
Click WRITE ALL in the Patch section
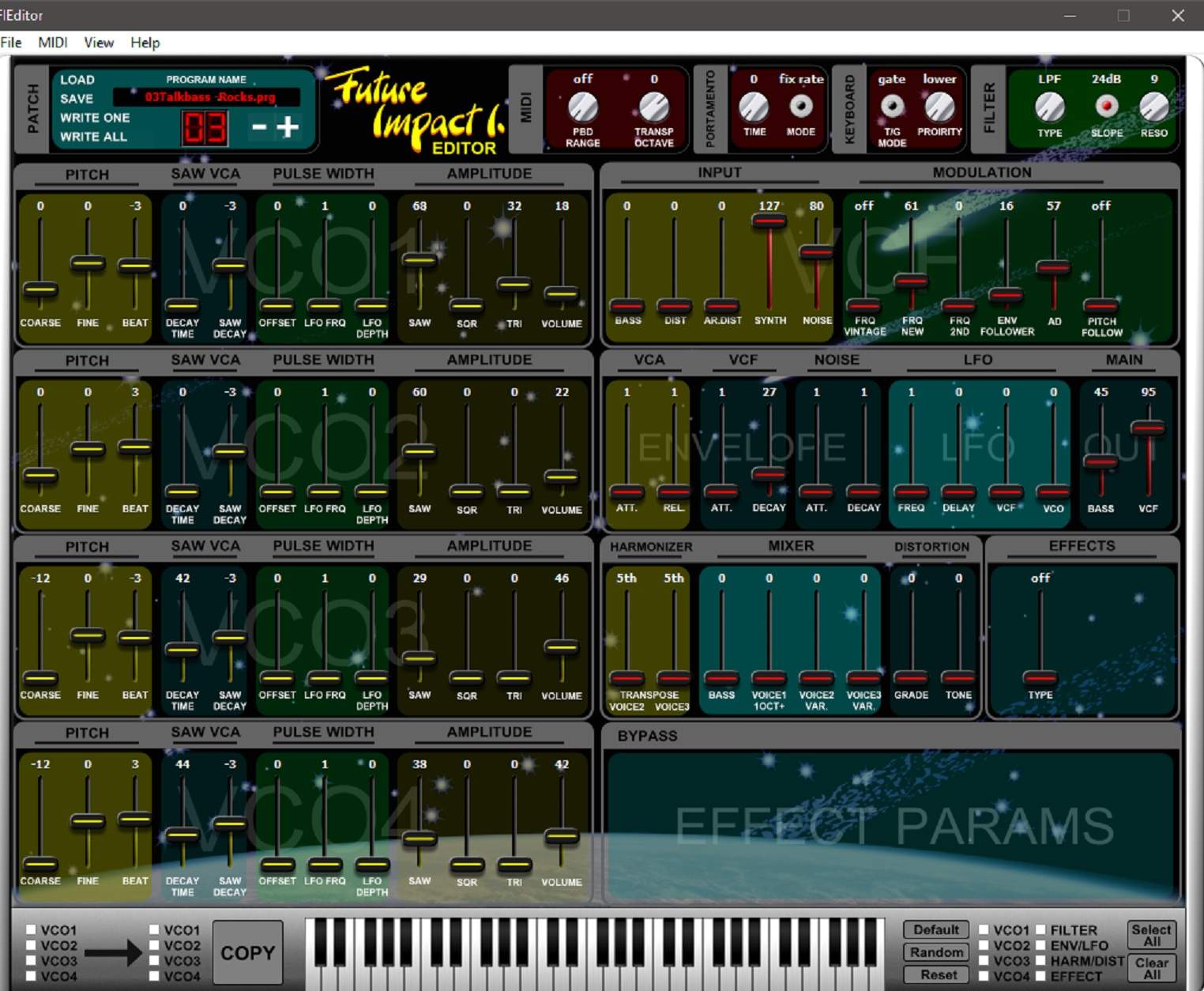[93, 137]
